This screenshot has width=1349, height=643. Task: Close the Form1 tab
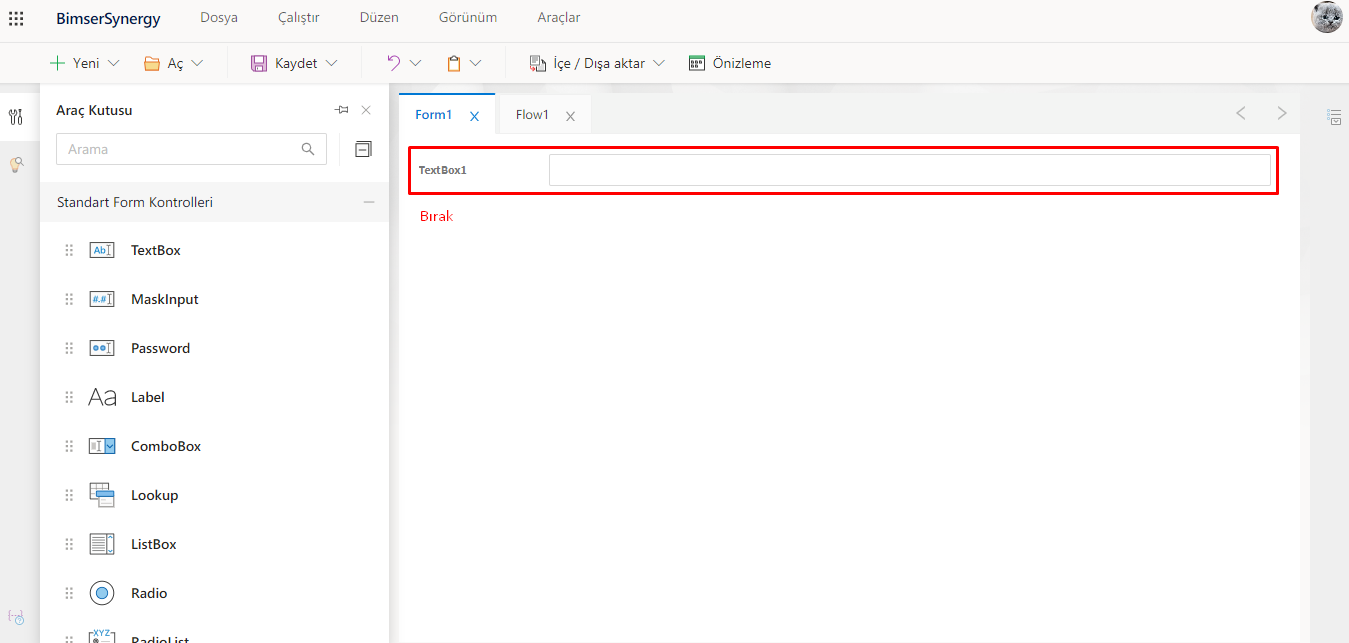[x=475, y=116]
